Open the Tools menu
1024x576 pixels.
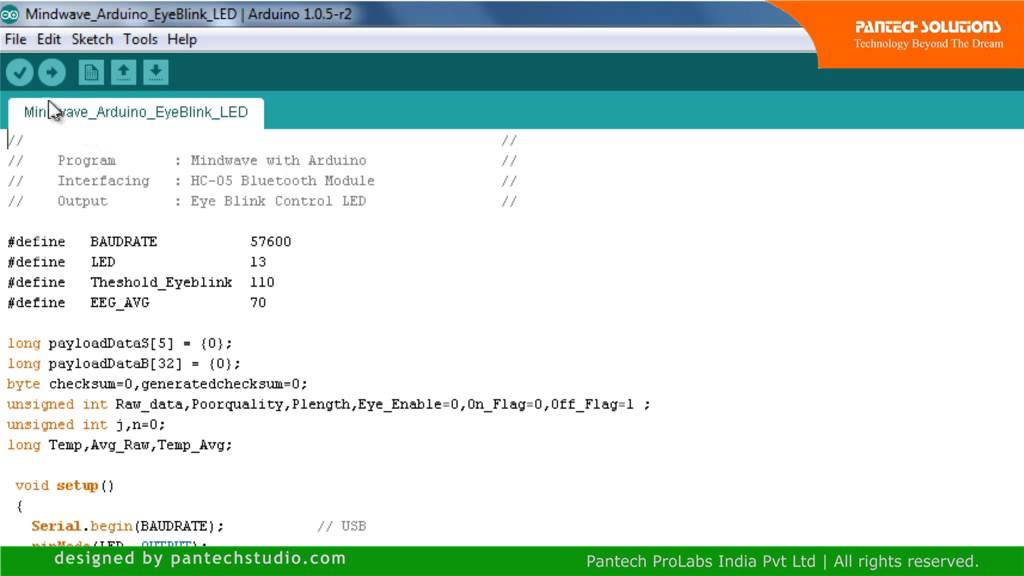click(140, 39)
